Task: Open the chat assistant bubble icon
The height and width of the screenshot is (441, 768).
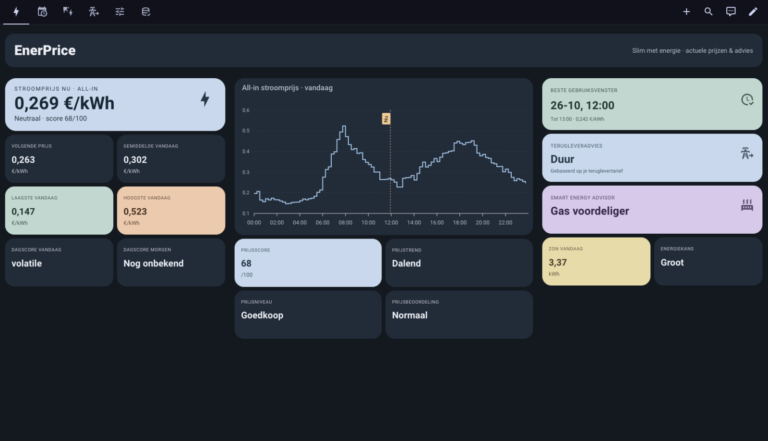Action: point(730,11)
